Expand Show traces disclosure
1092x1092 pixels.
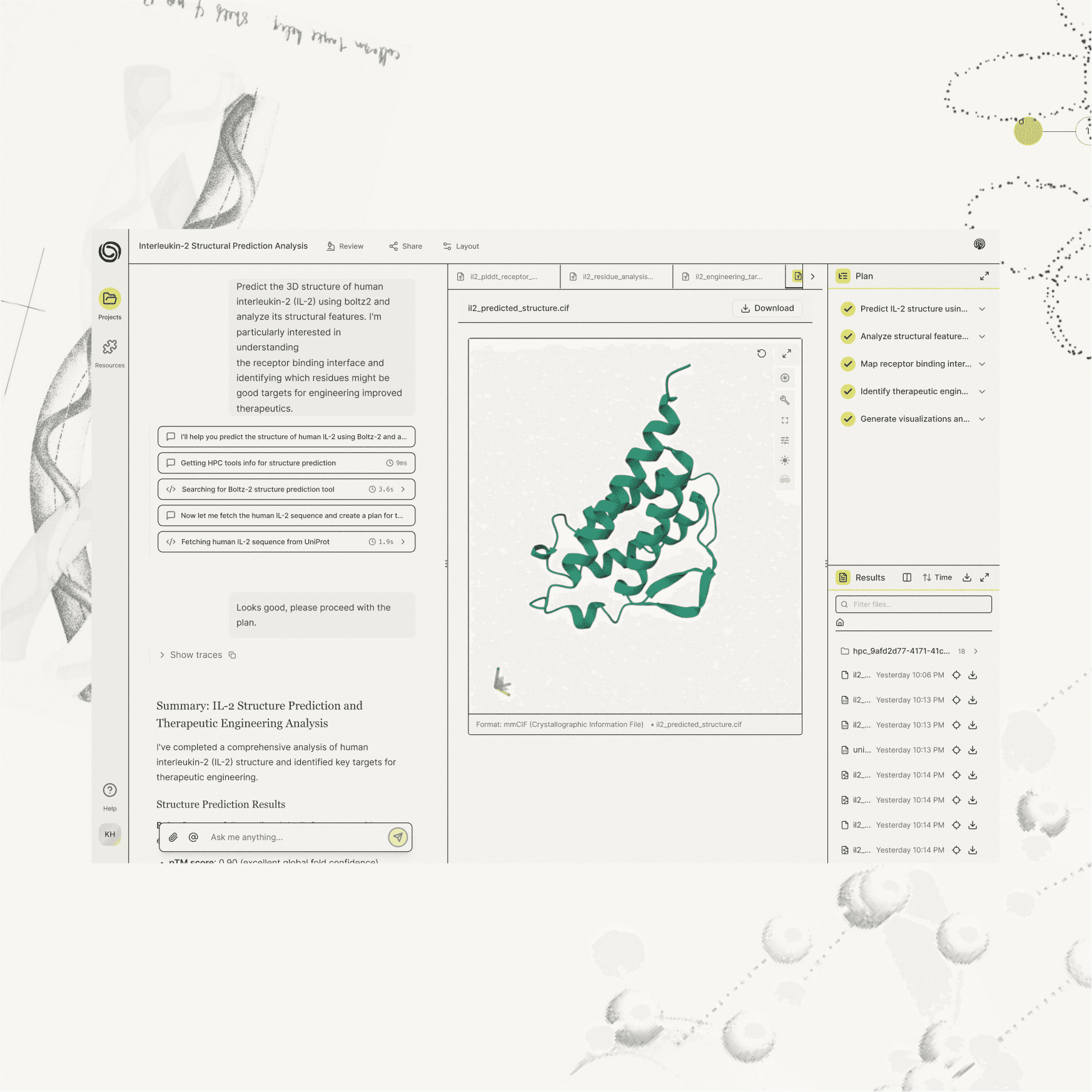[162, 655]
